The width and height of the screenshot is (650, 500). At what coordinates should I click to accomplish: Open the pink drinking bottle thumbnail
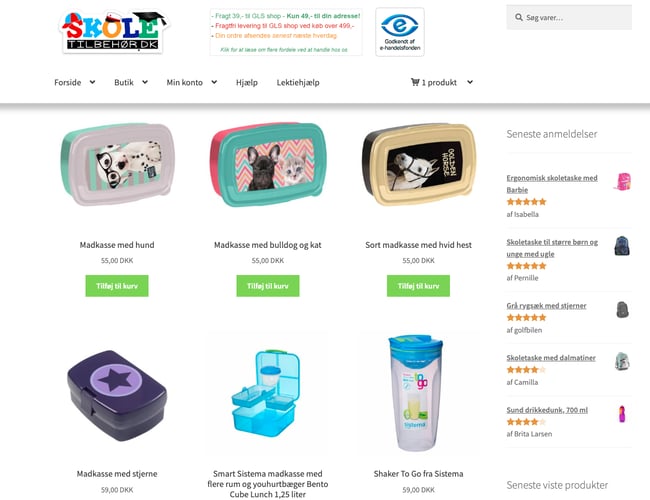point(622,414)
